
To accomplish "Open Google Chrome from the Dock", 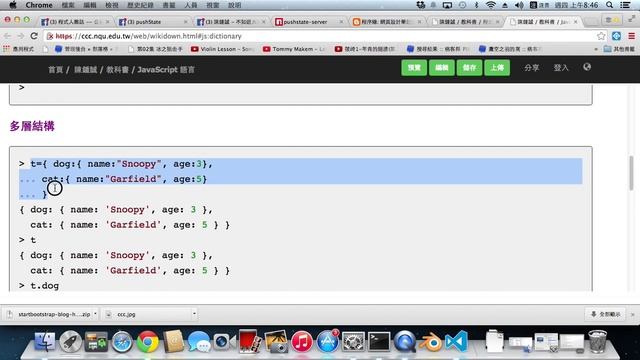I will pos(148,341).
